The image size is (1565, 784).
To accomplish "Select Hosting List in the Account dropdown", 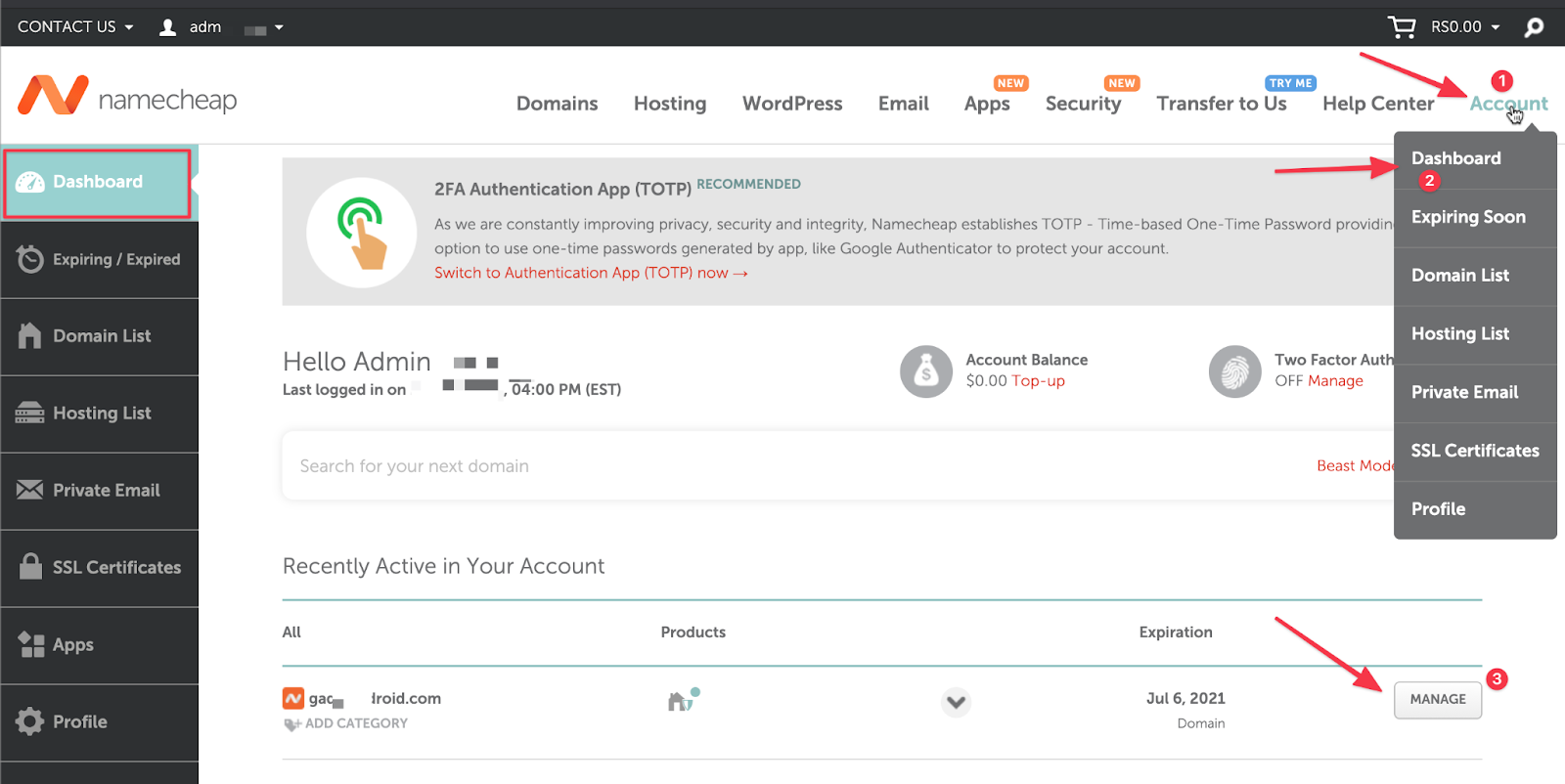I will (x=1475, y=334).
